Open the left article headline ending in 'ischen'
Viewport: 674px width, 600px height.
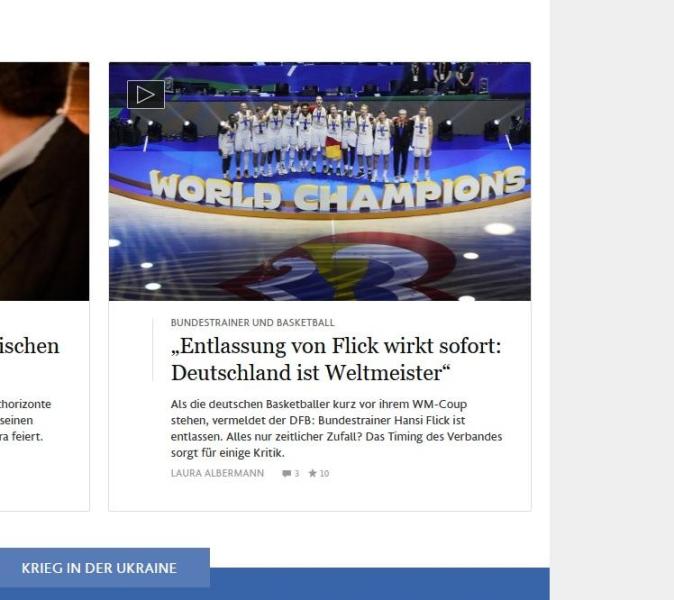pos(29,346)
